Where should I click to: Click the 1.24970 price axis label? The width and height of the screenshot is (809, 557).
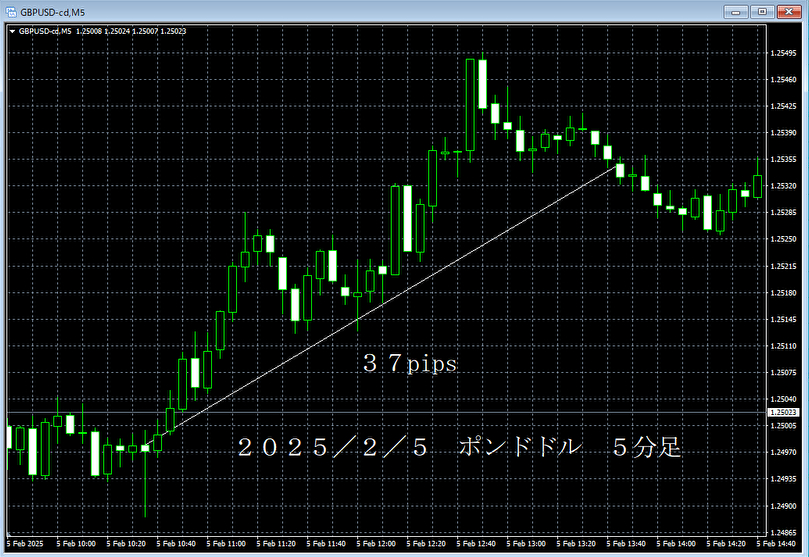tap(783, 452)
